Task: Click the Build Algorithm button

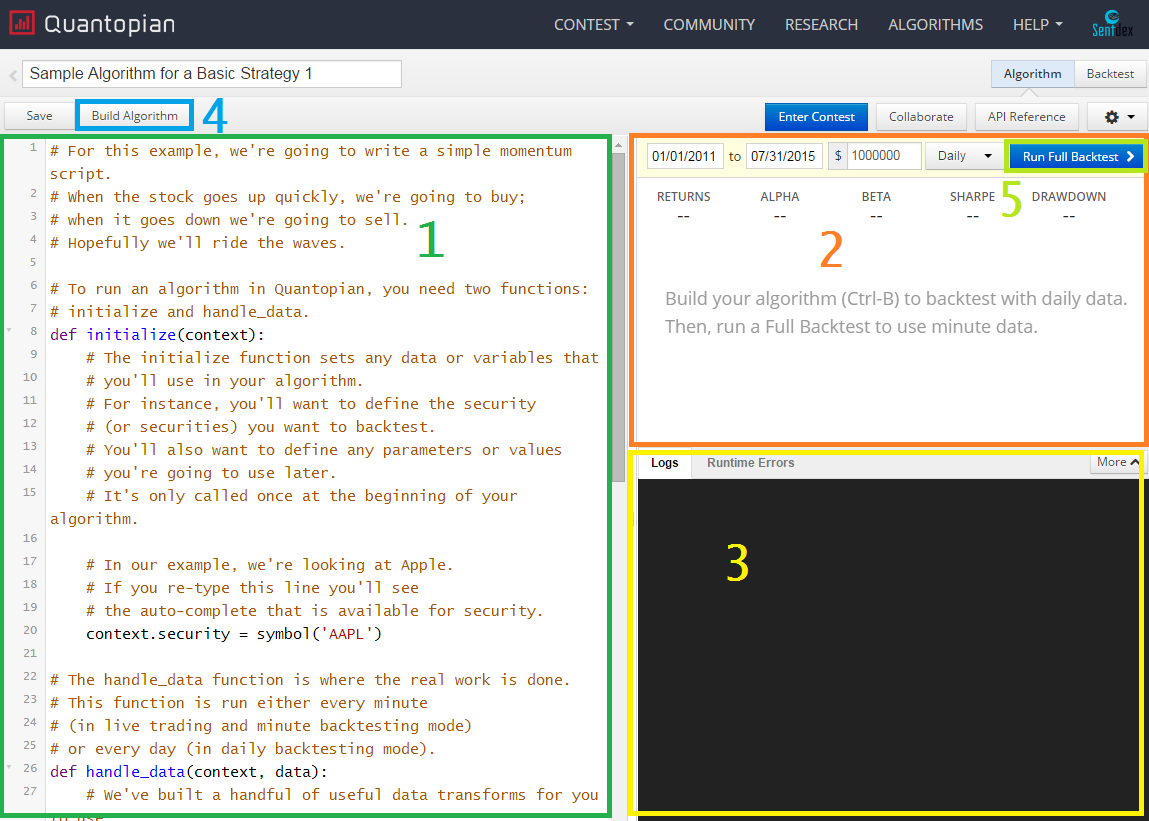Action: [x=134, y=116]
